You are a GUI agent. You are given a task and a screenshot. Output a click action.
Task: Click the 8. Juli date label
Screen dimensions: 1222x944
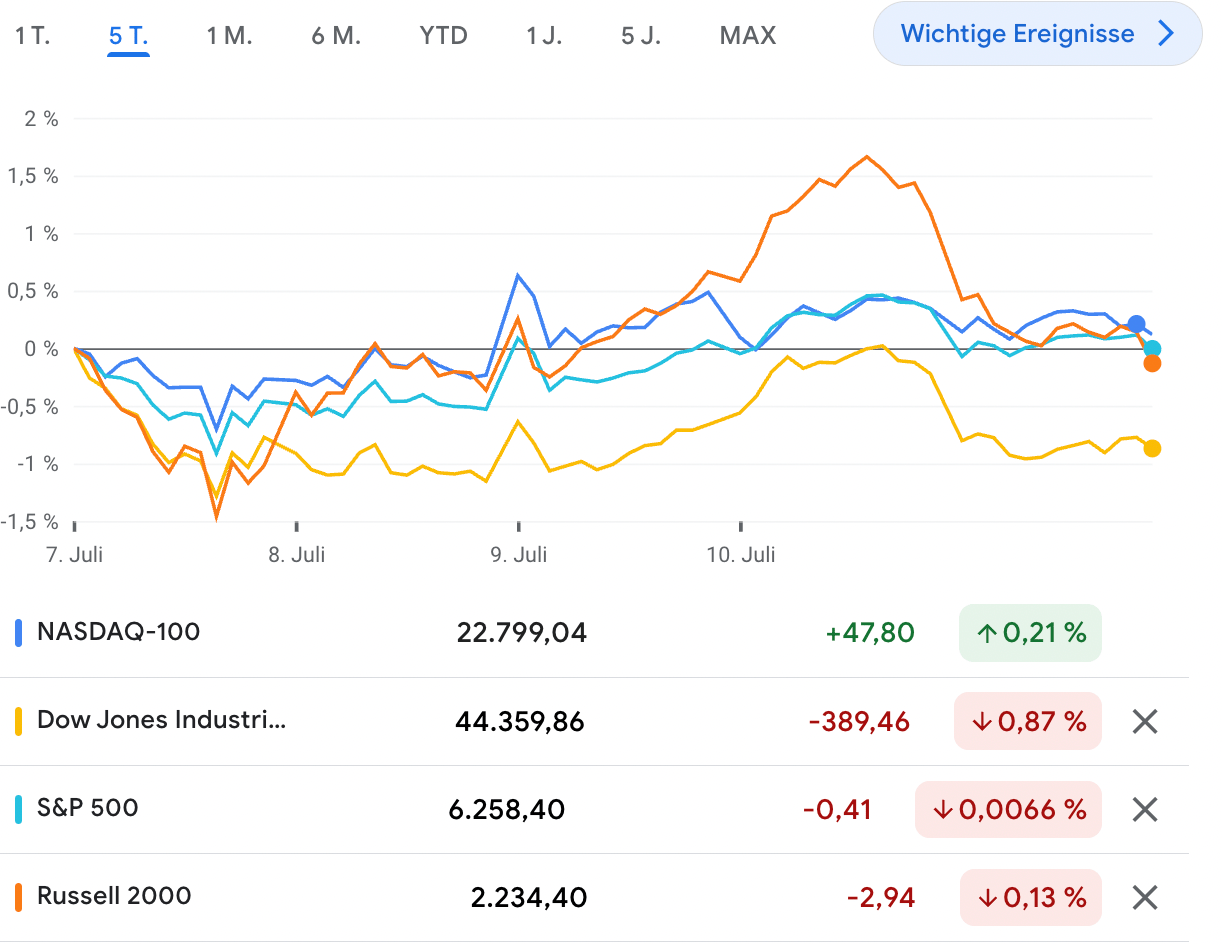297,555
